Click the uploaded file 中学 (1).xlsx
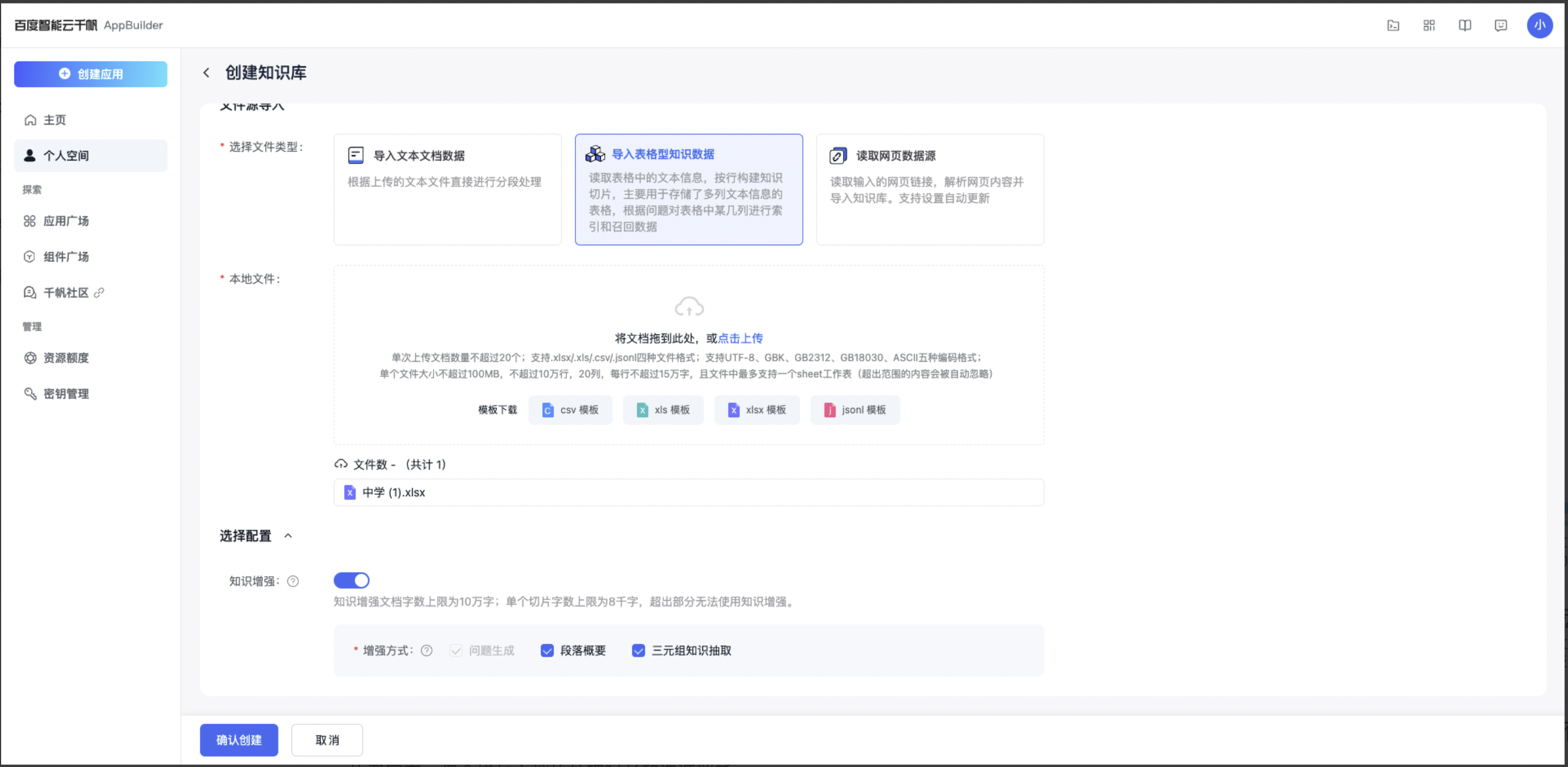 click(x=689, y=493)
